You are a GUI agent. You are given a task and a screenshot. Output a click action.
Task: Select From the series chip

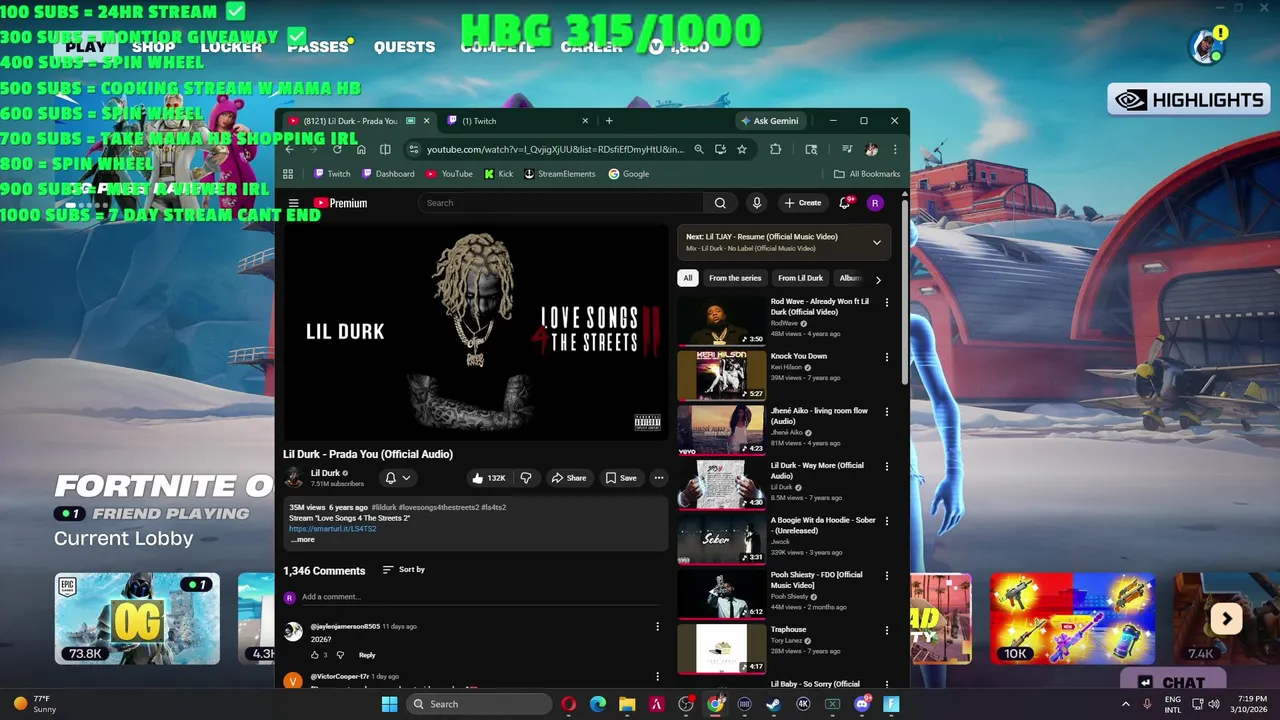point(735,278)
